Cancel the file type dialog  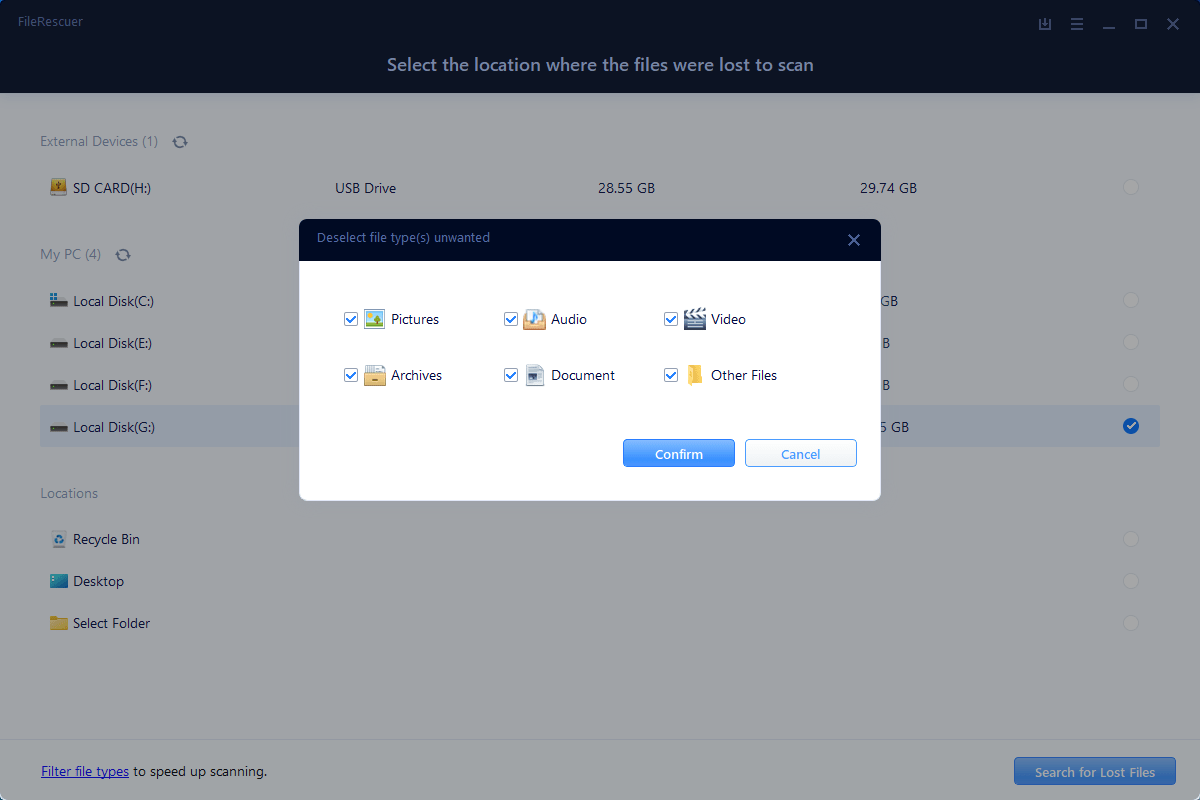click(x=800, y=454)
